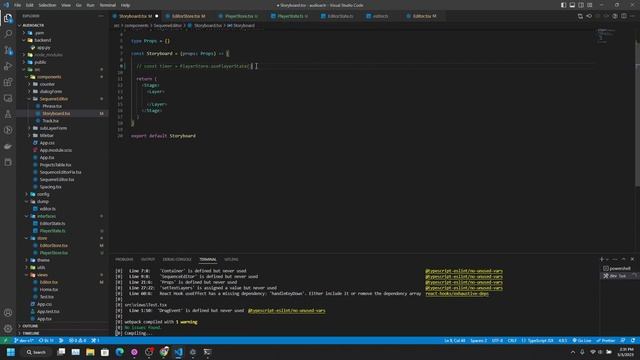The width and height of the screenshot is (640, 360).
Task: Open the Terminal menu
Action: 108,5
